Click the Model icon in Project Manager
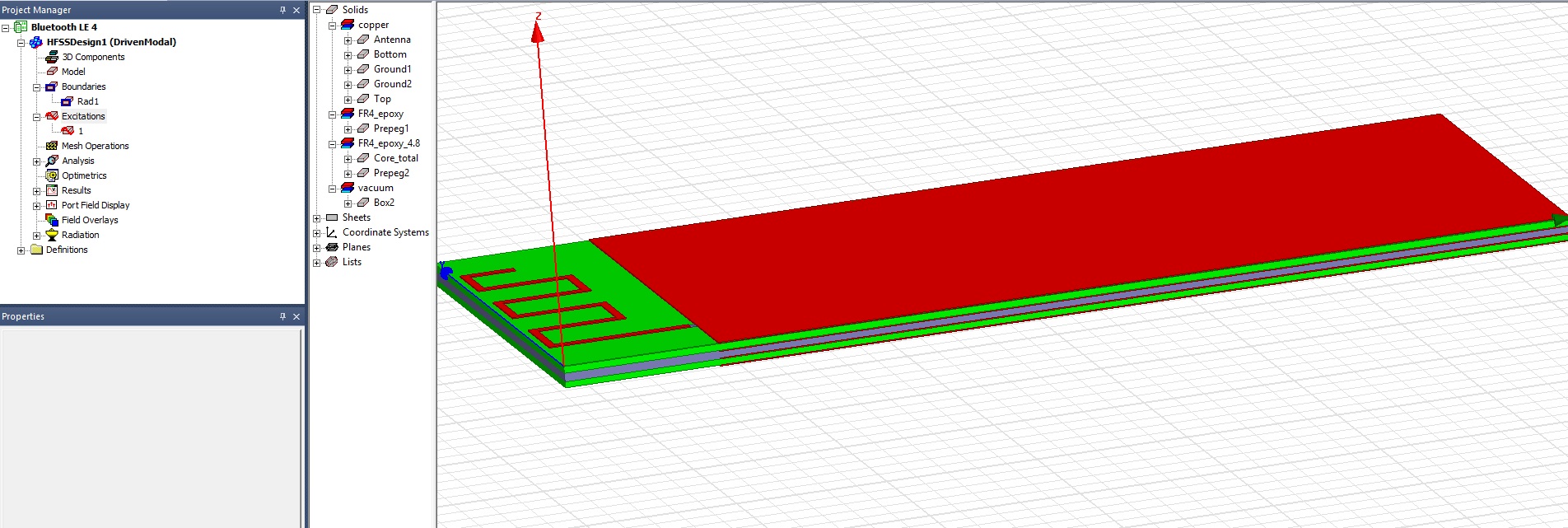The height and width of the screenshot is (528, 1568). pos(52,72)
